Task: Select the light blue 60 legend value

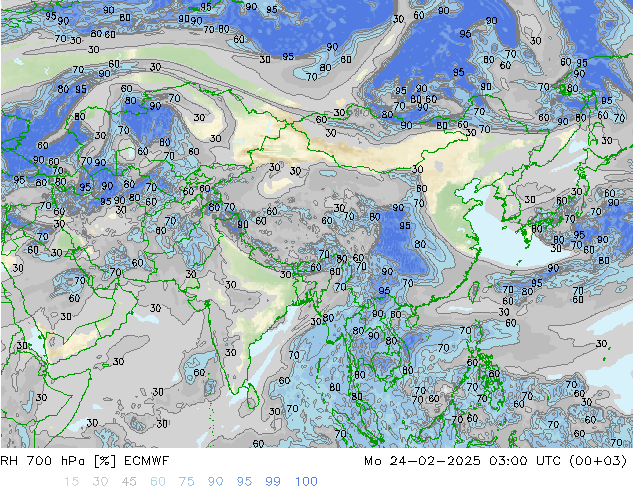Action: (158, 481)
